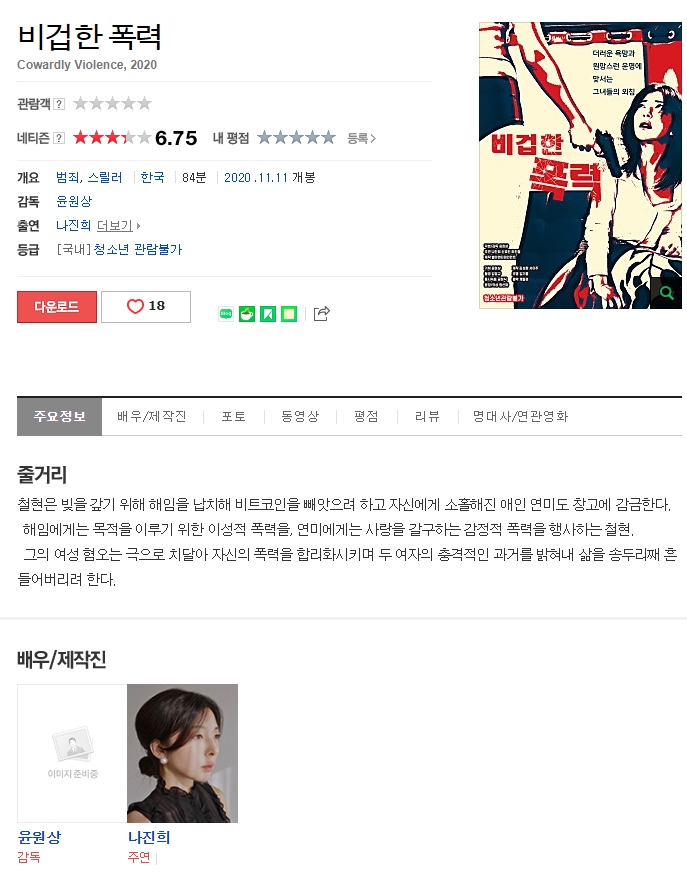Image resolution: width=687 pixels, height=878 pixels.
Task: Switch to the 배우/제작진 tab
Action: click(x=152, y=416)
